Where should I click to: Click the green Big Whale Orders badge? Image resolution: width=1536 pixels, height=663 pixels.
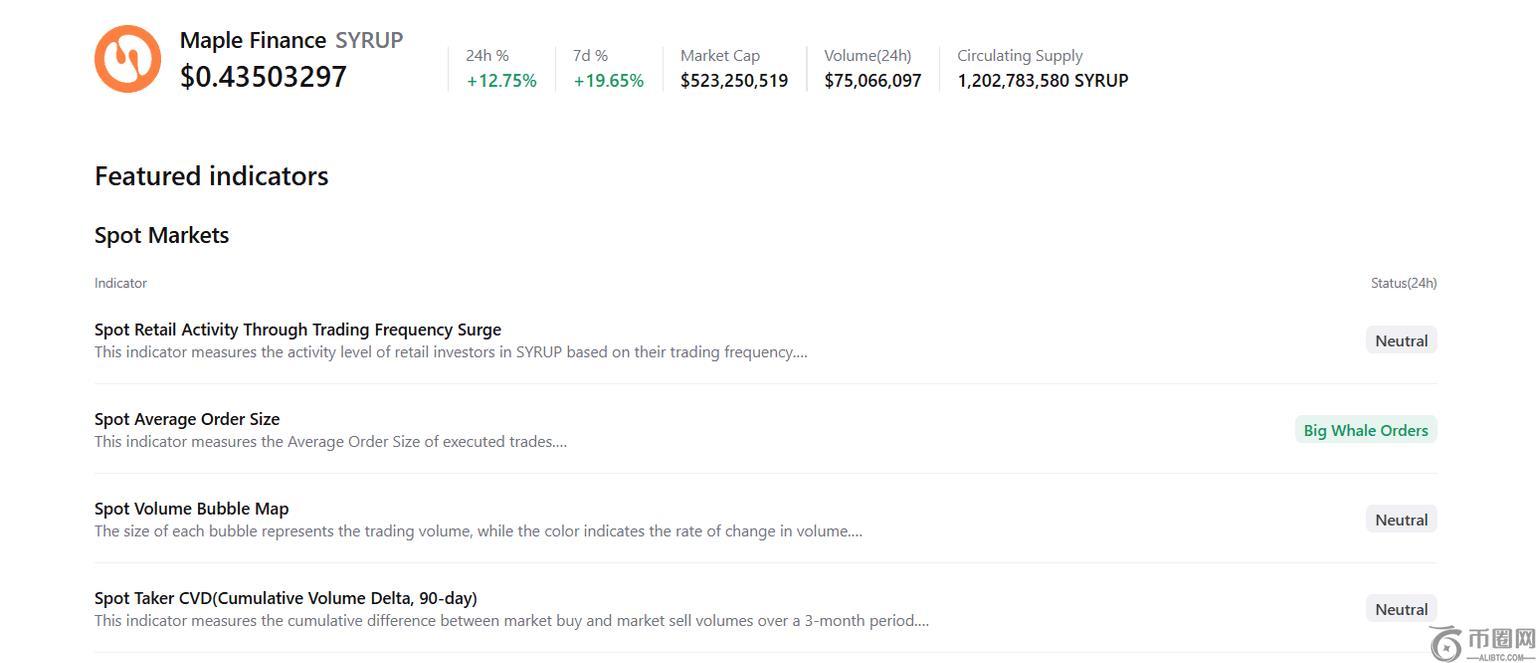coord(1365,430)
